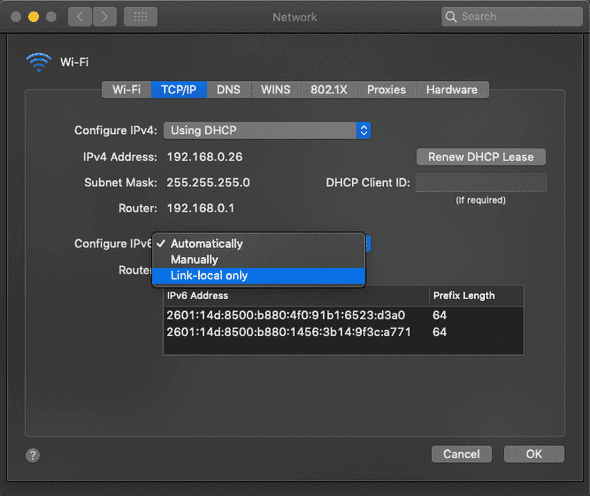Open the Configure IPv4 dropdown
Screen dimensions: 590x496
click(267, 131)
